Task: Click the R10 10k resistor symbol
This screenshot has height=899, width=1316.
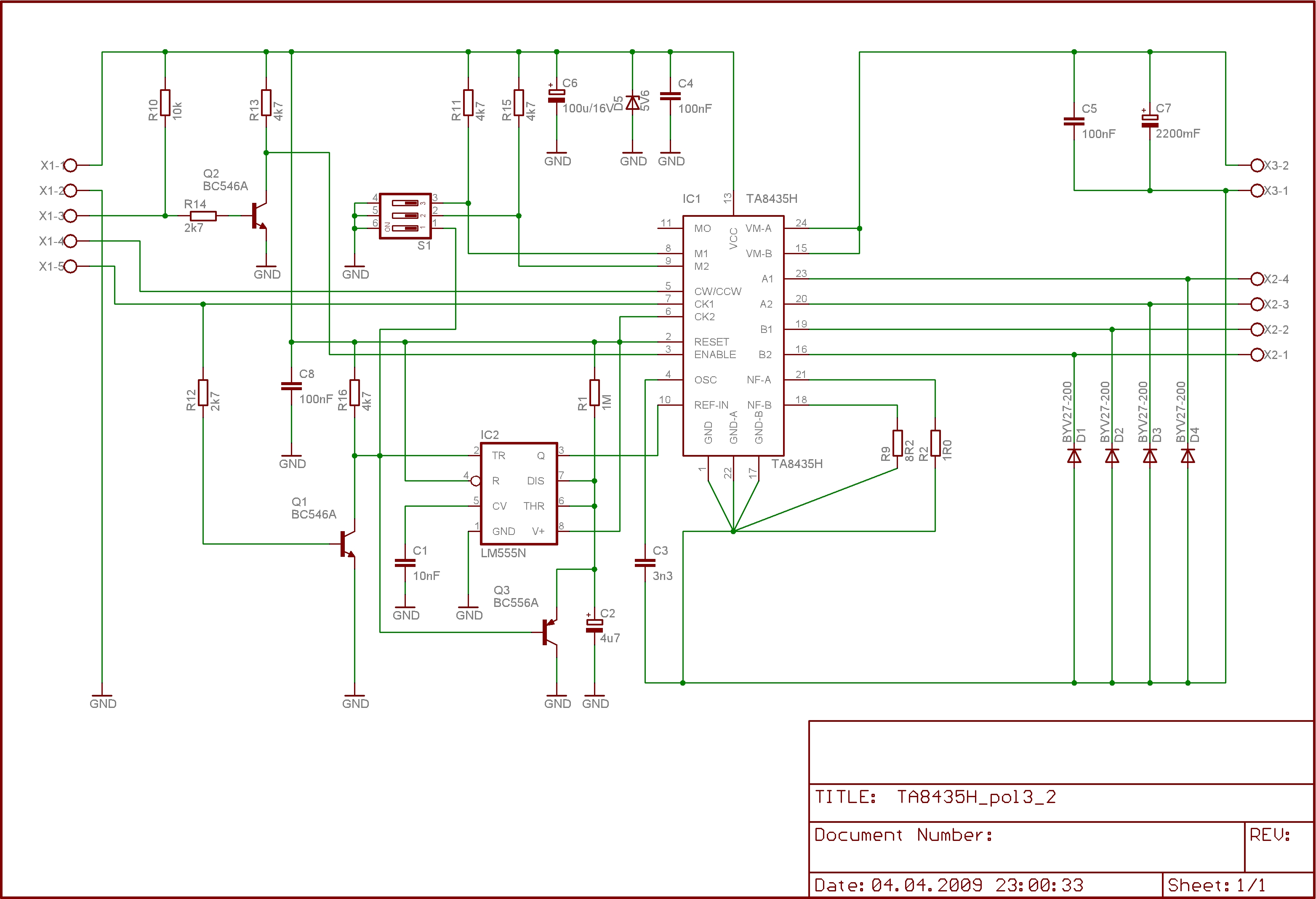Action: point(165,102)
